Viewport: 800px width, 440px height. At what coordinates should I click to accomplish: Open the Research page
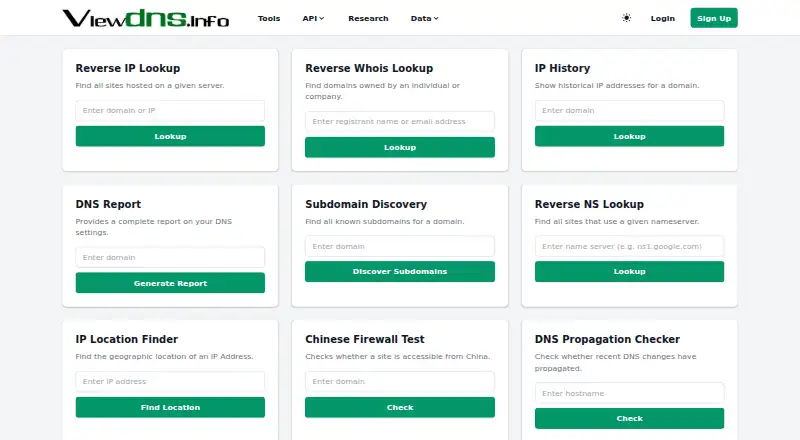[x=368, y=18]
